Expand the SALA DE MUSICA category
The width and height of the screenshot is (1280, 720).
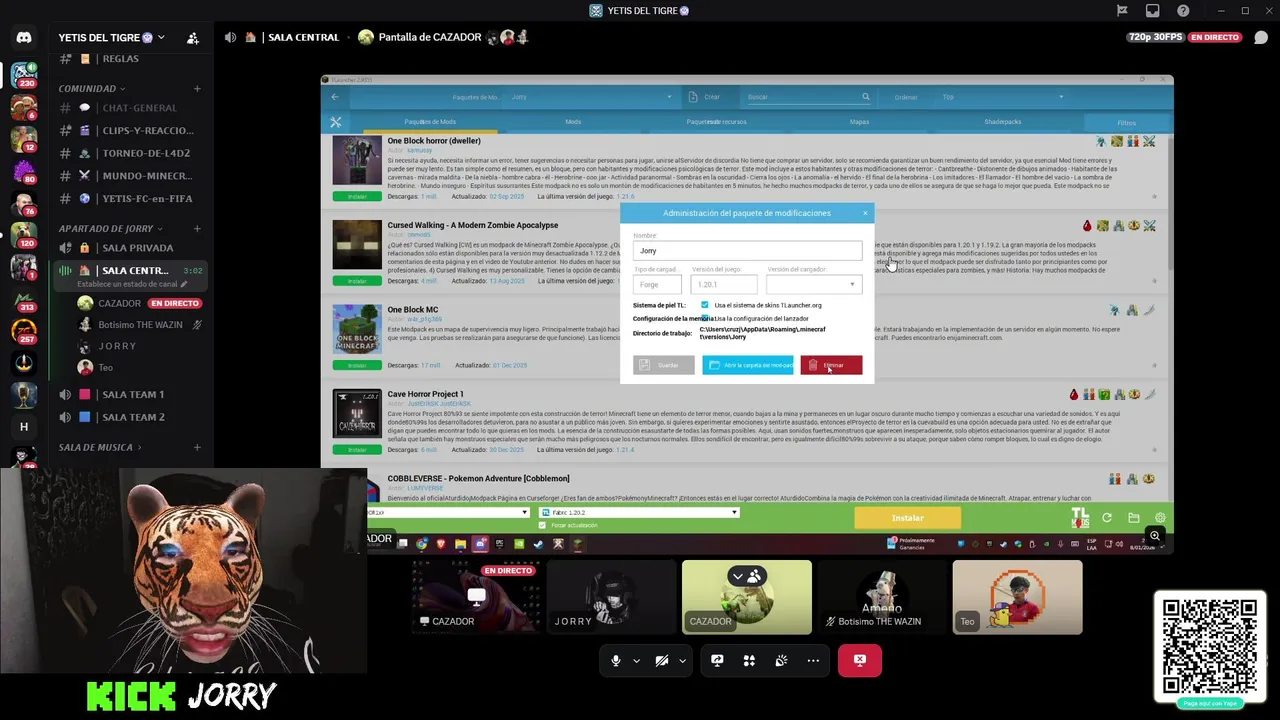pyautogui.click(x=100, y=447)
